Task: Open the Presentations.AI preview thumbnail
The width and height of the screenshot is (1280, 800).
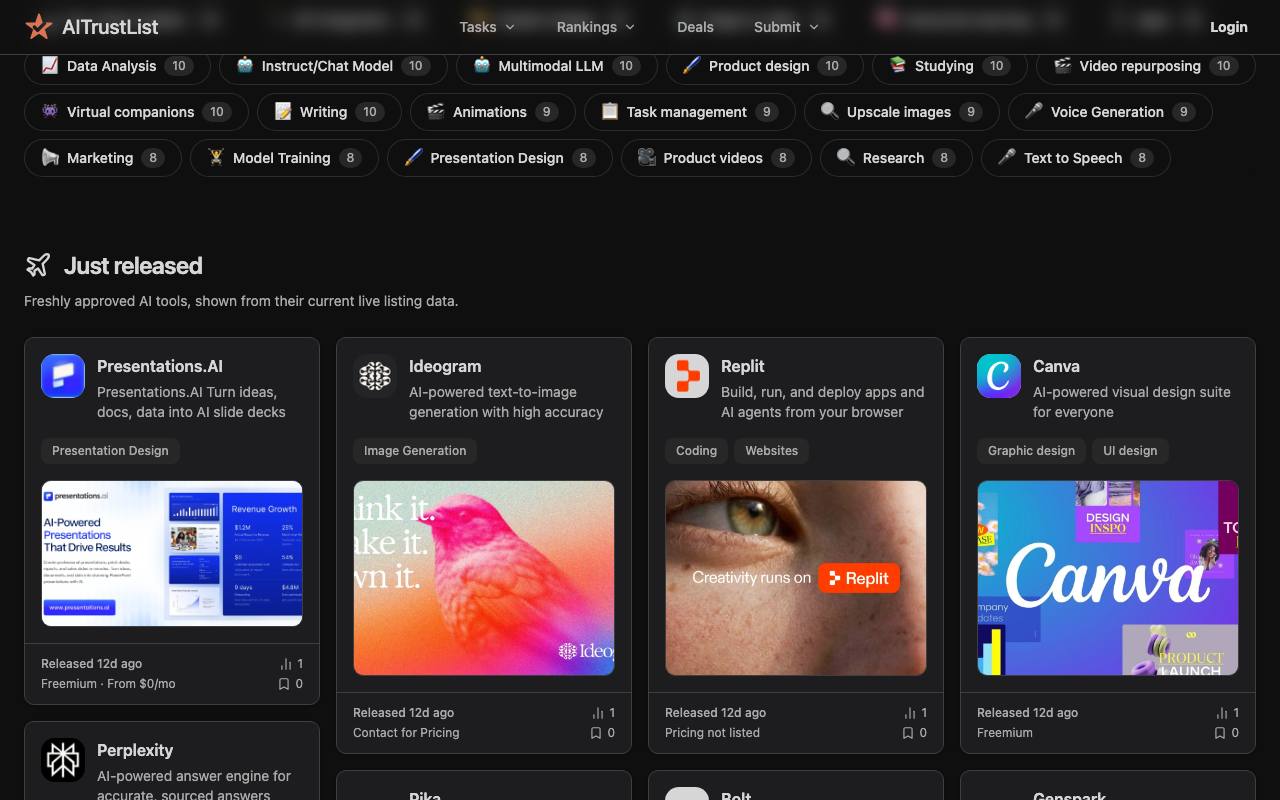Action: 172,553
